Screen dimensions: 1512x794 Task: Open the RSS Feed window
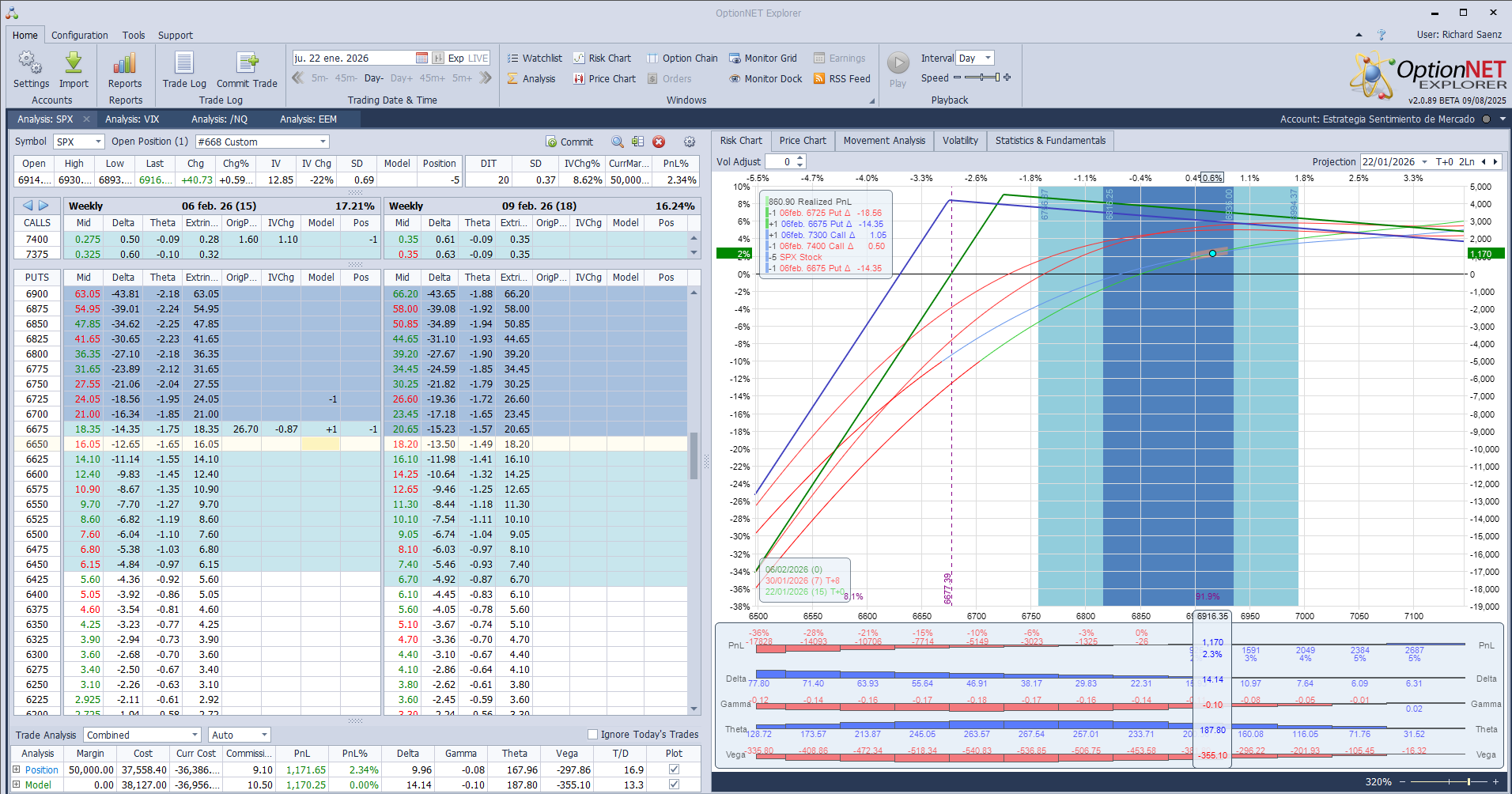[x=841, y=78]
